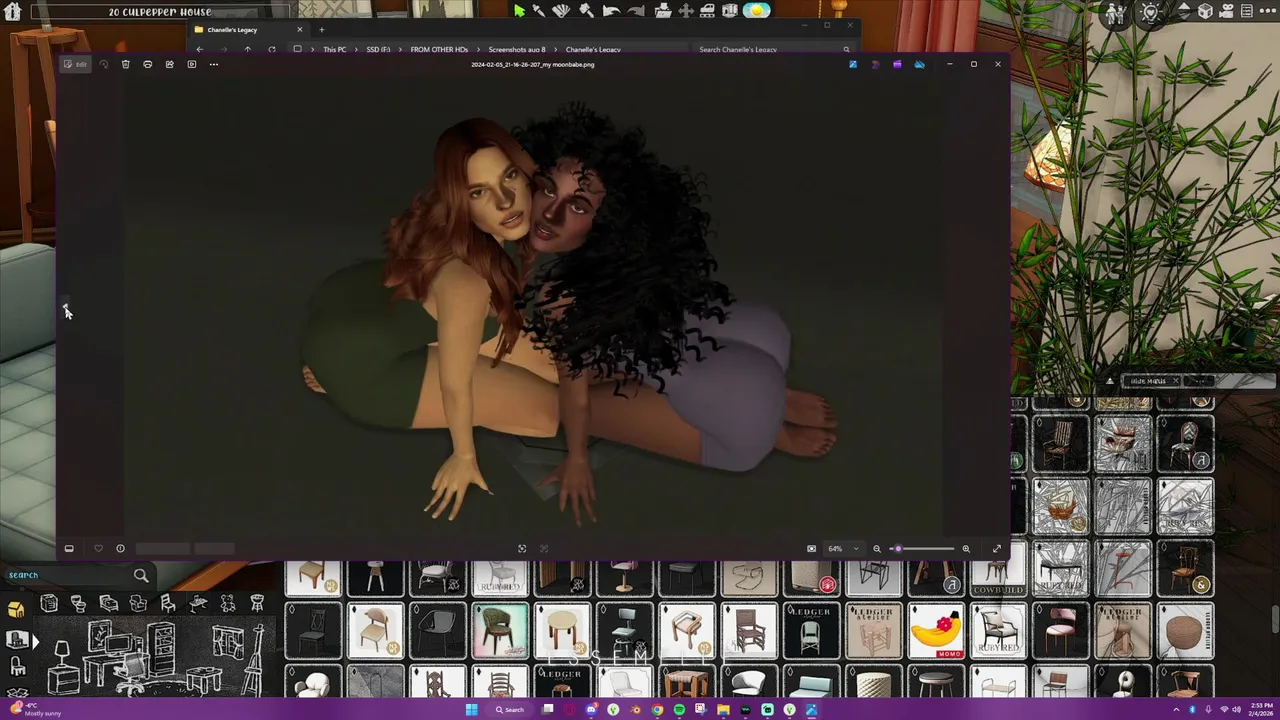This screenshot has height=720, width=1280.
Task: Click the This PC breadcrumb in File Explorer
Action: pyautogui.click(x=335, y=49)
